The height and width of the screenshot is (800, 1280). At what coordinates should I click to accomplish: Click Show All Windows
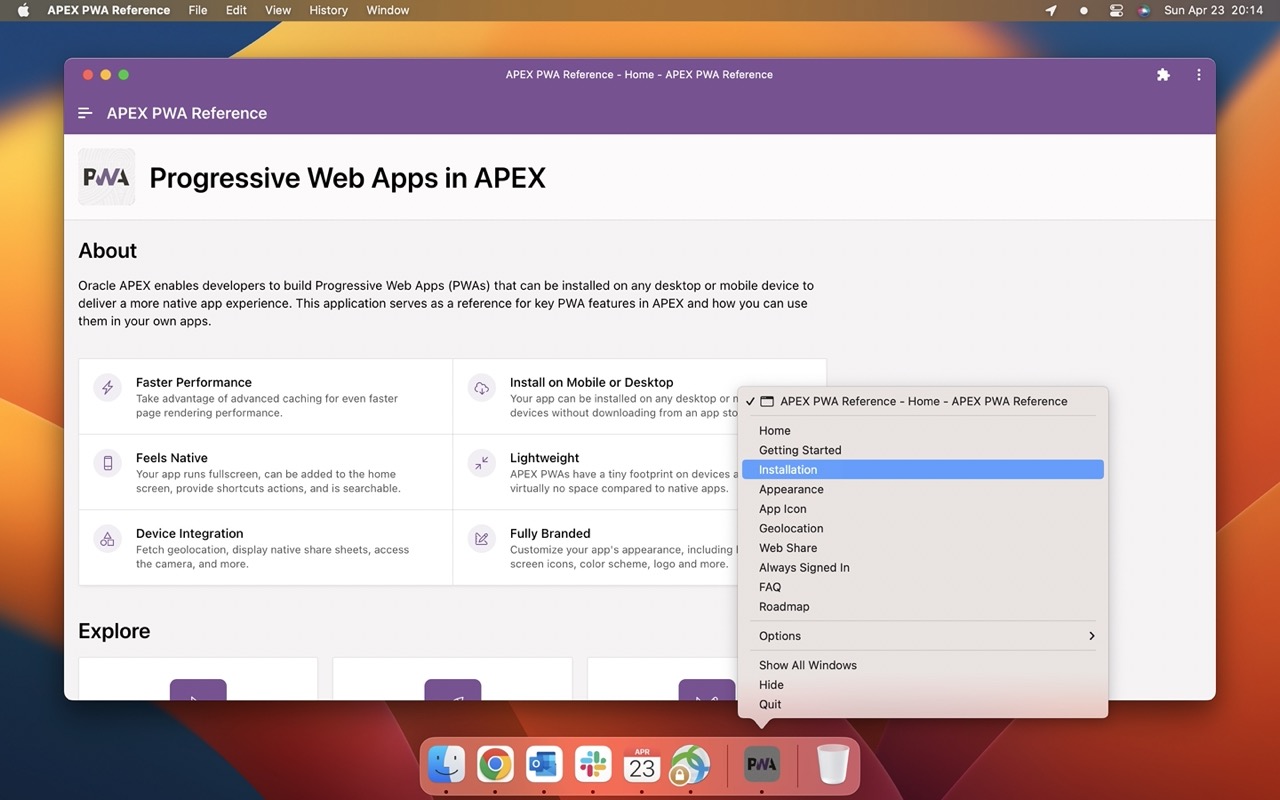tap(807, 665)
